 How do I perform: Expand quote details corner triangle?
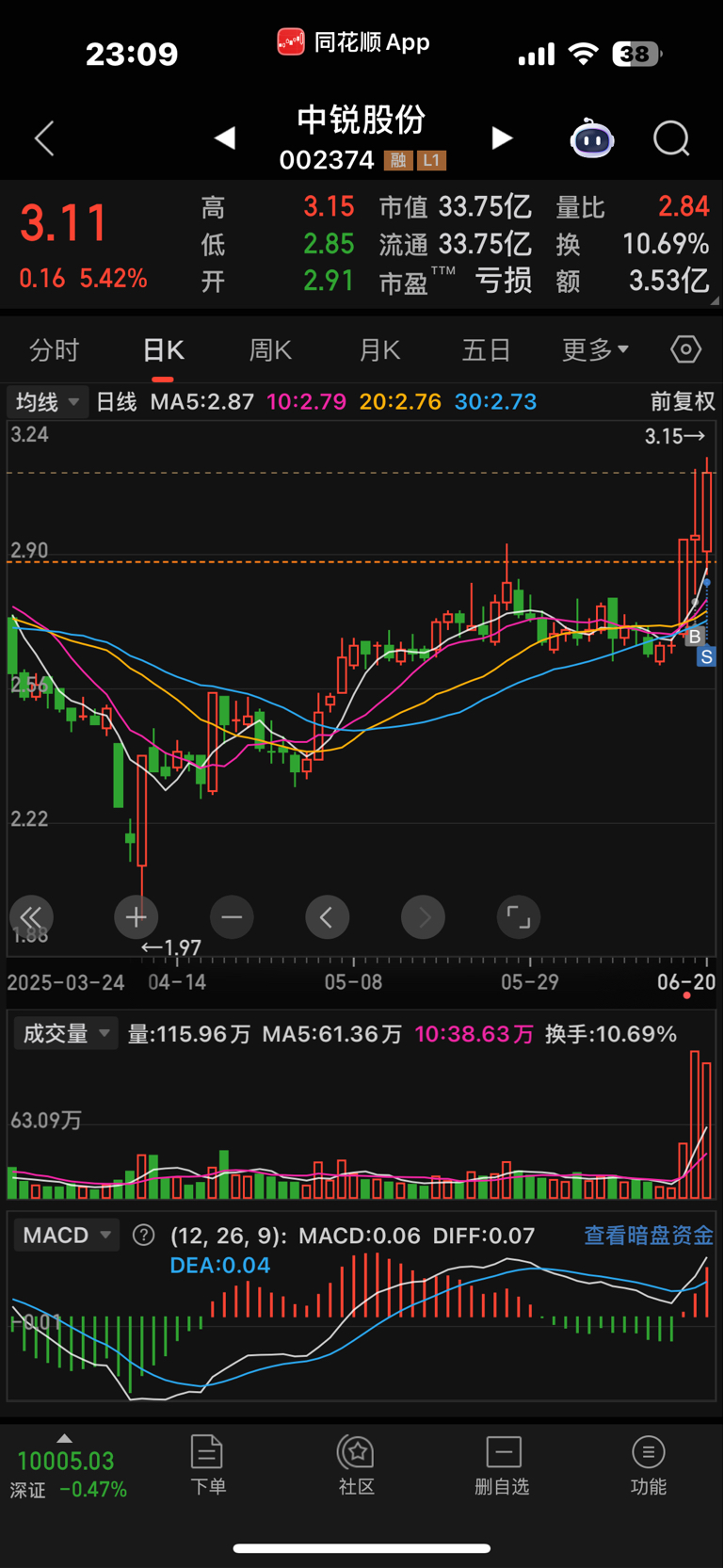click(715, 300)
